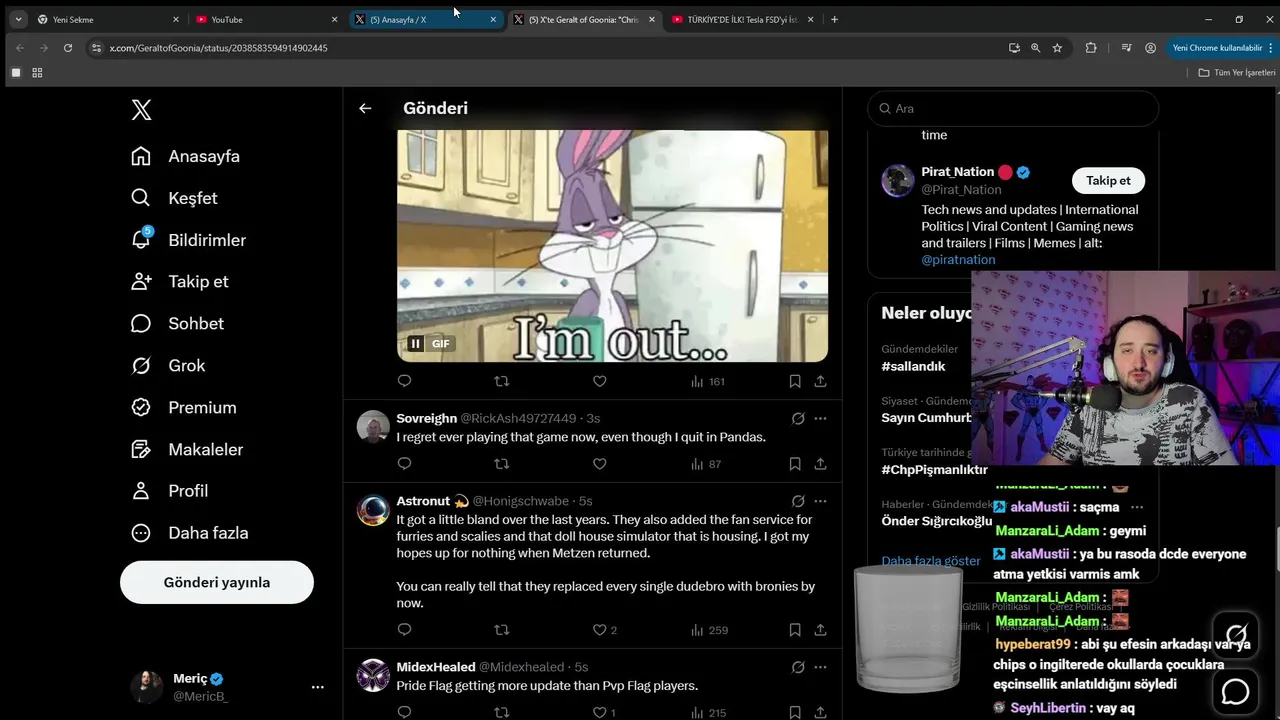Viewport: 1280px width, 720px height.
Task: Switch to Anasayfa / X browser tab
Action: tap(425, 19)
